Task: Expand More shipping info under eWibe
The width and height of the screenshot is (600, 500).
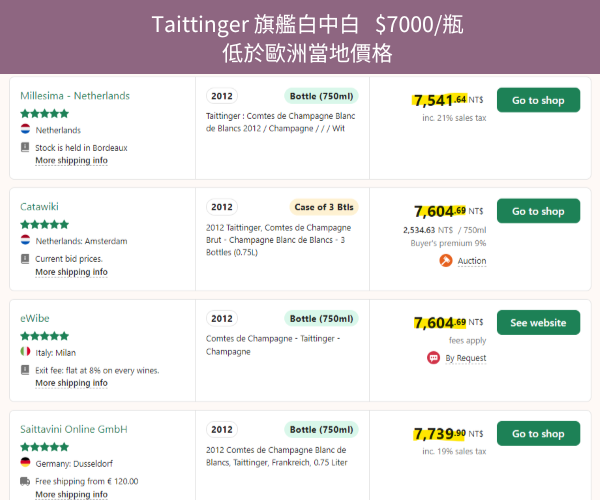Action: tap(71, 383)
